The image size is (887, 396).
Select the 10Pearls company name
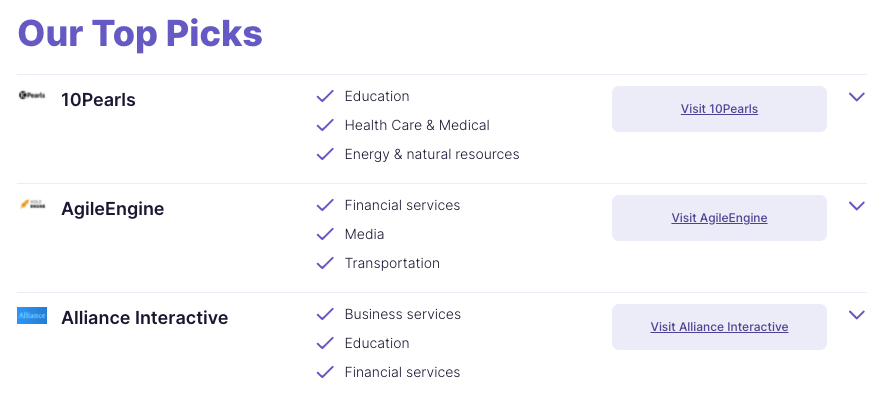coord(98,100)
